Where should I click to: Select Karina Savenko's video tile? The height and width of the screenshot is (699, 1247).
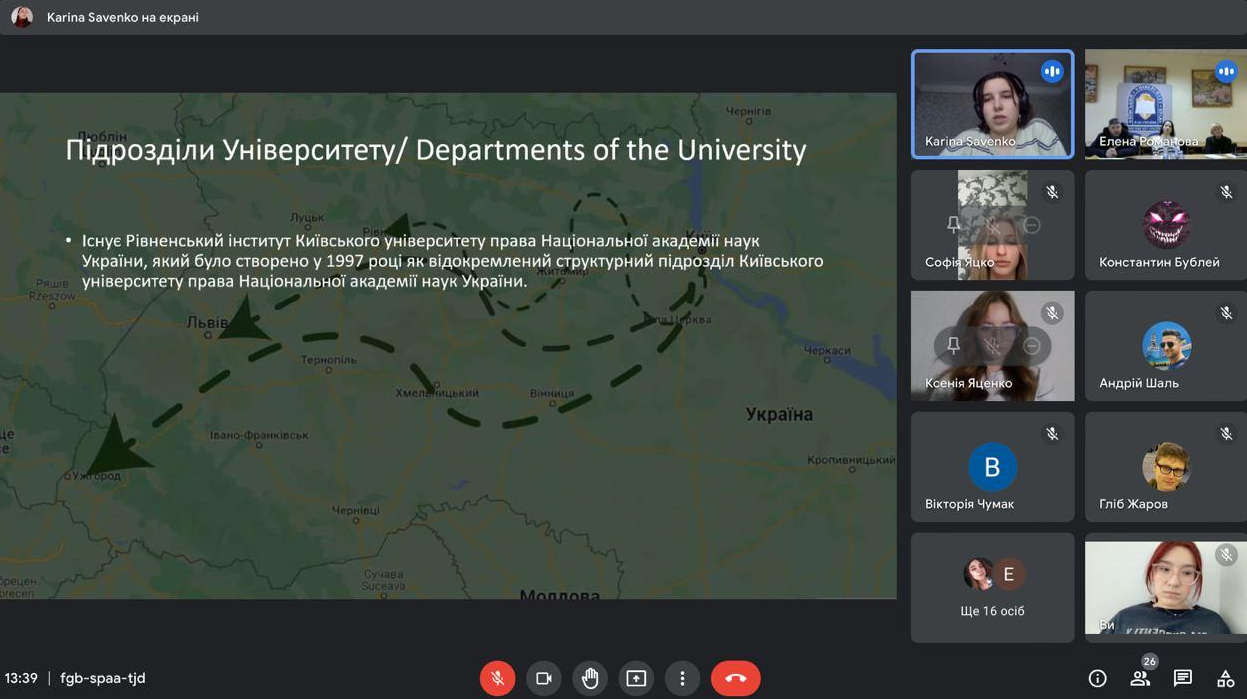[992, 104]
